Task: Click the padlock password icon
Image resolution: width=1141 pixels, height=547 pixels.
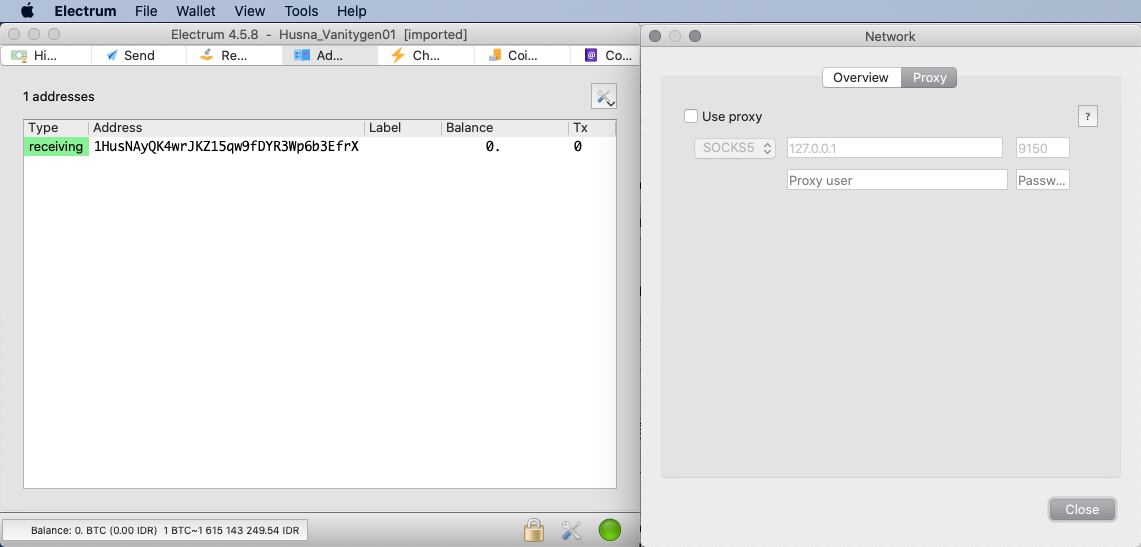Action: tap(534, 530)
